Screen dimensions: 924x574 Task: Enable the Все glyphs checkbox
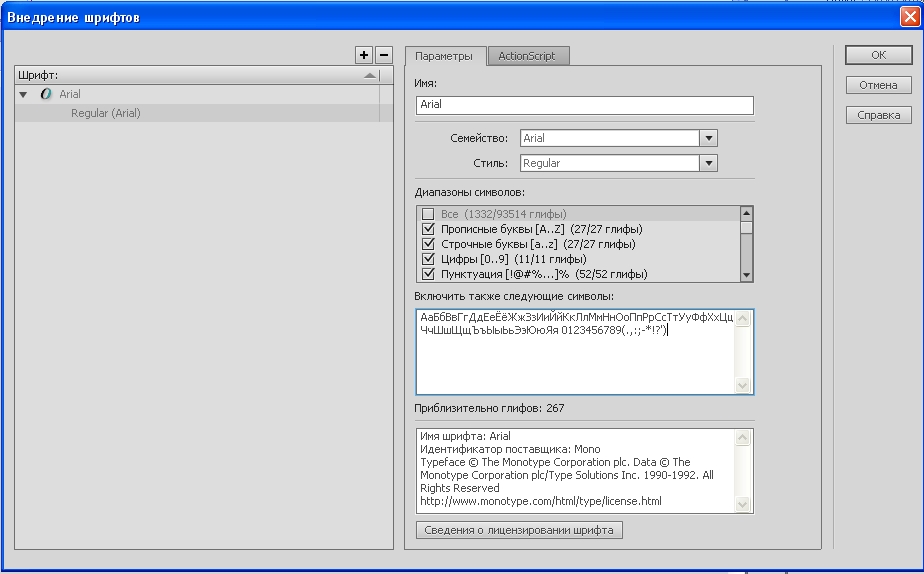[428, 214]
